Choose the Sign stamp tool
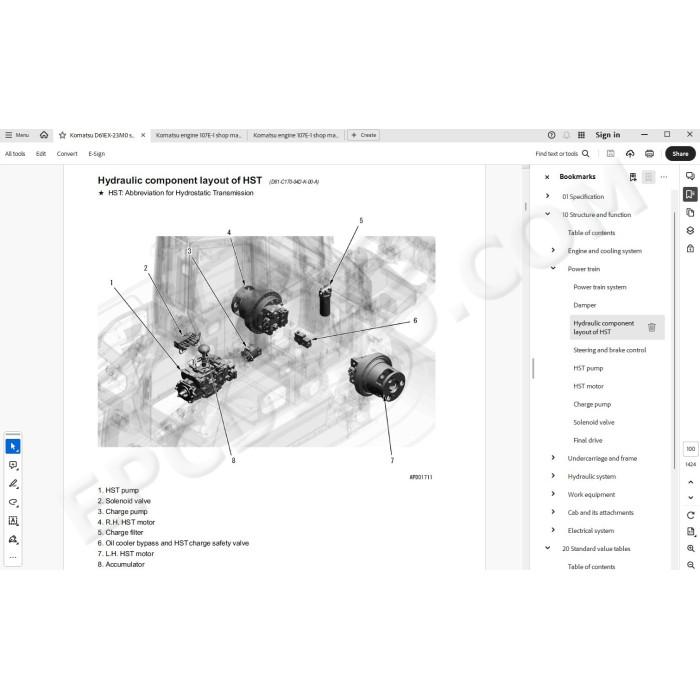700x700 pixels. pyautogui.click(x=13, y=539)
